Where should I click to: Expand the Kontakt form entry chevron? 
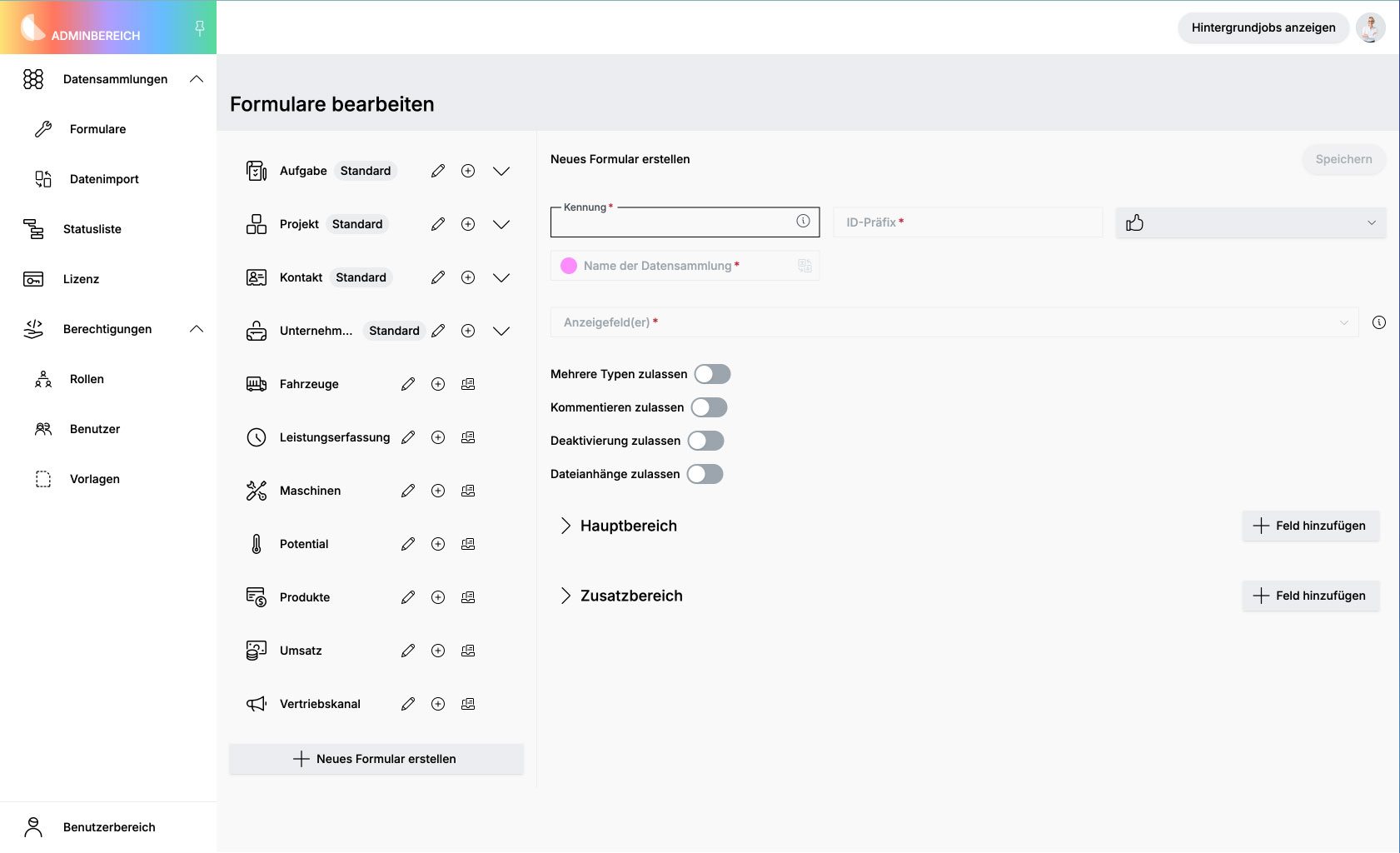[501, 277]
